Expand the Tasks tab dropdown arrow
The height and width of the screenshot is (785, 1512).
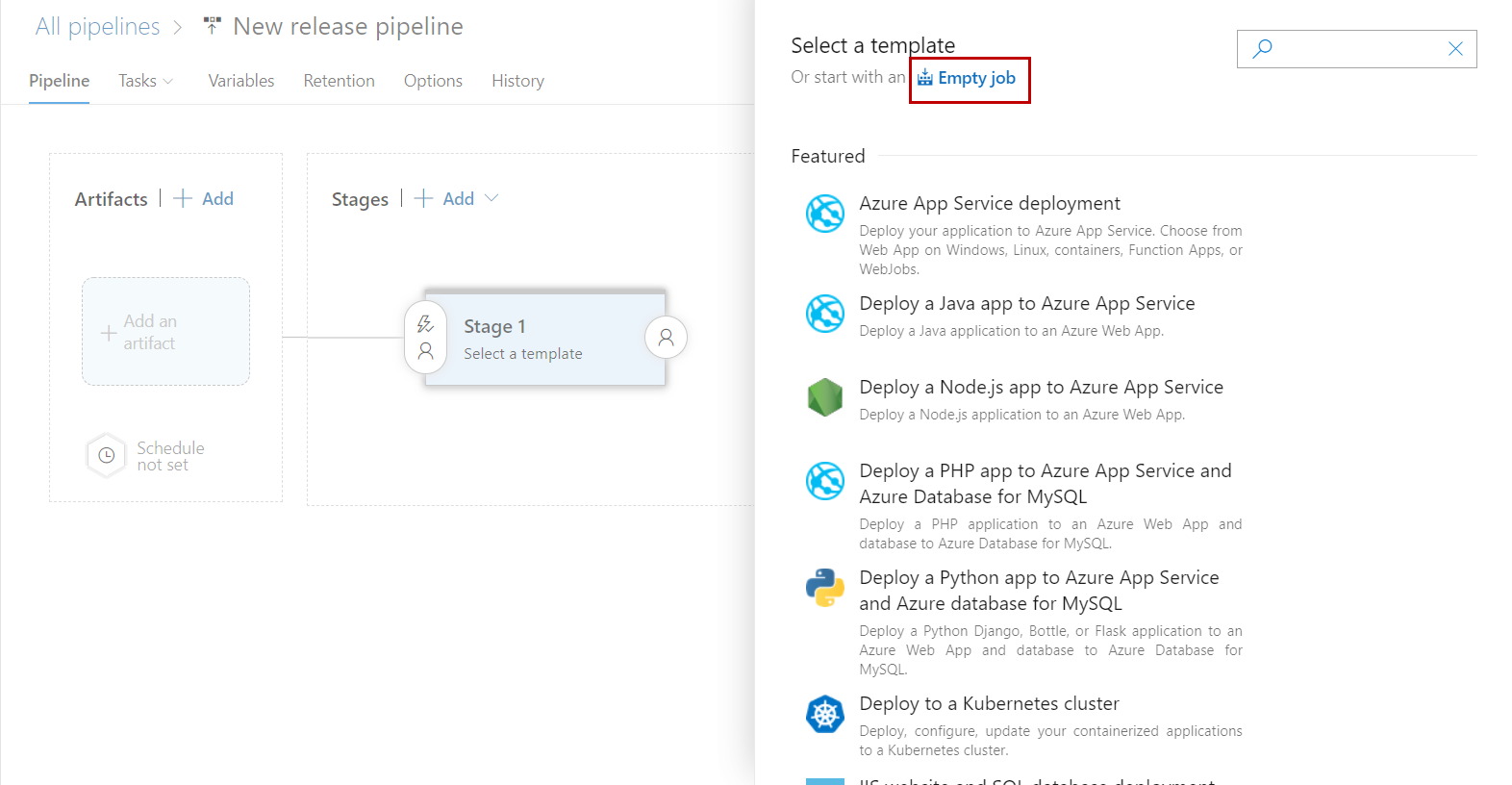[168, 82]
